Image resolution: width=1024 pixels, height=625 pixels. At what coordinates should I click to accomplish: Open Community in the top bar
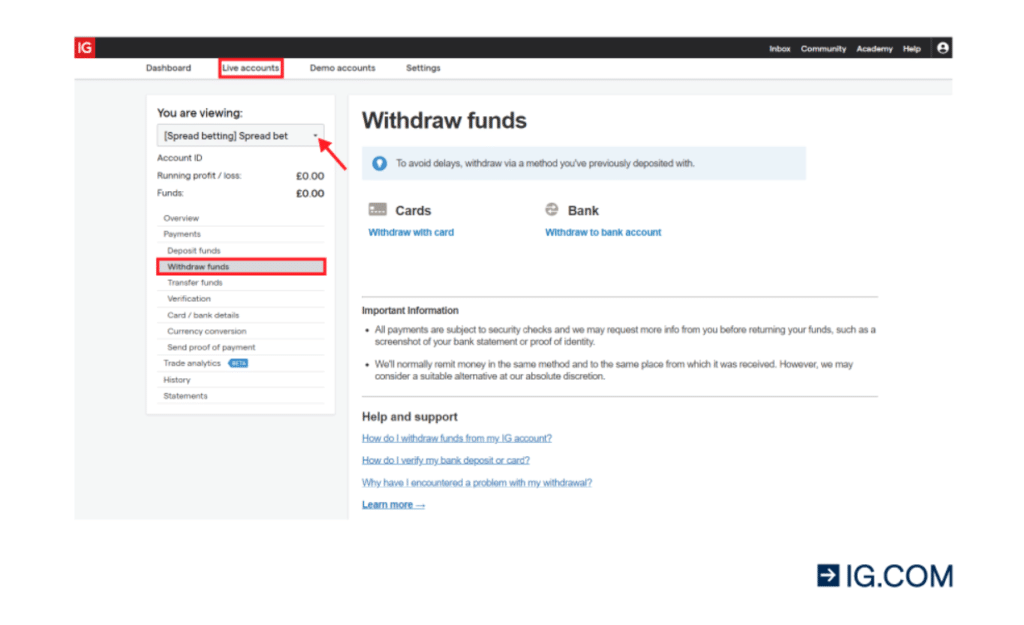point(824,49)
